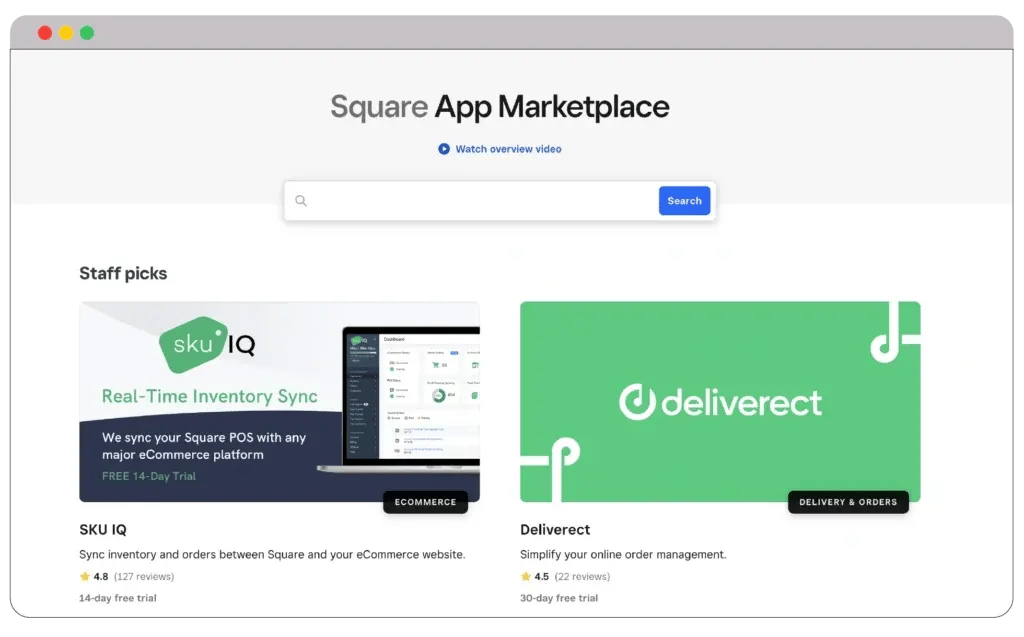Open the SKU IQ app title

coord(103,530)
